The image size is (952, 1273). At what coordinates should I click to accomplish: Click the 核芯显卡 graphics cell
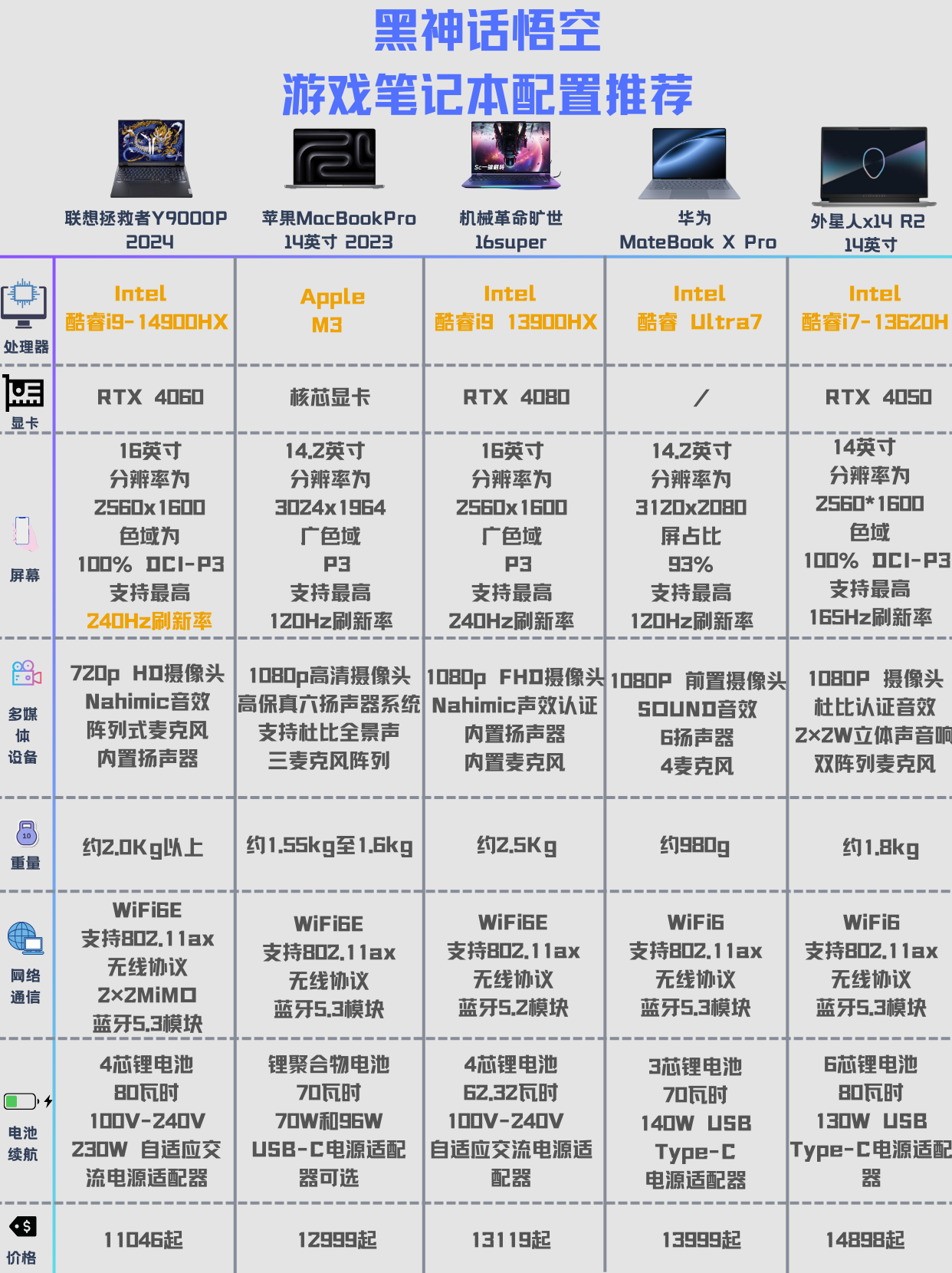[330, 397]
